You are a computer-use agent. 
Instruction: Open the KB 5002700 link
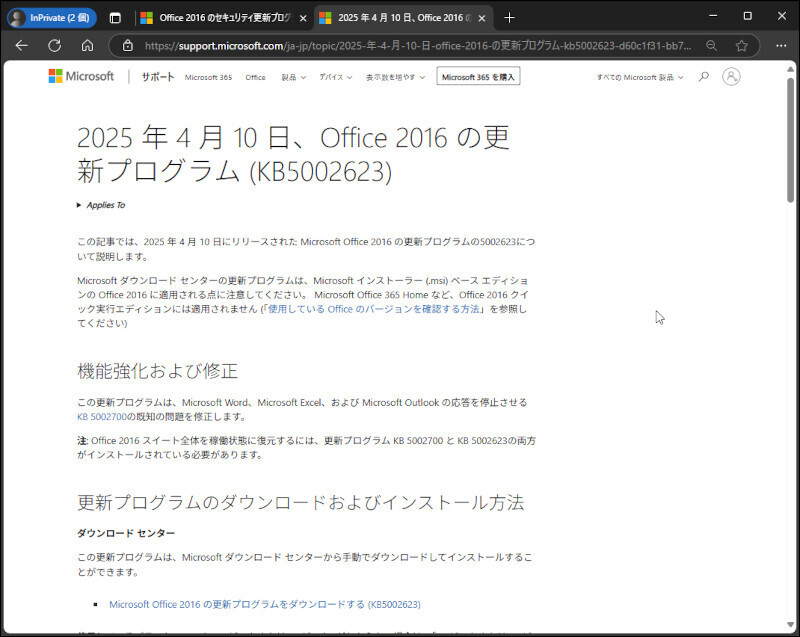point(102,417)
